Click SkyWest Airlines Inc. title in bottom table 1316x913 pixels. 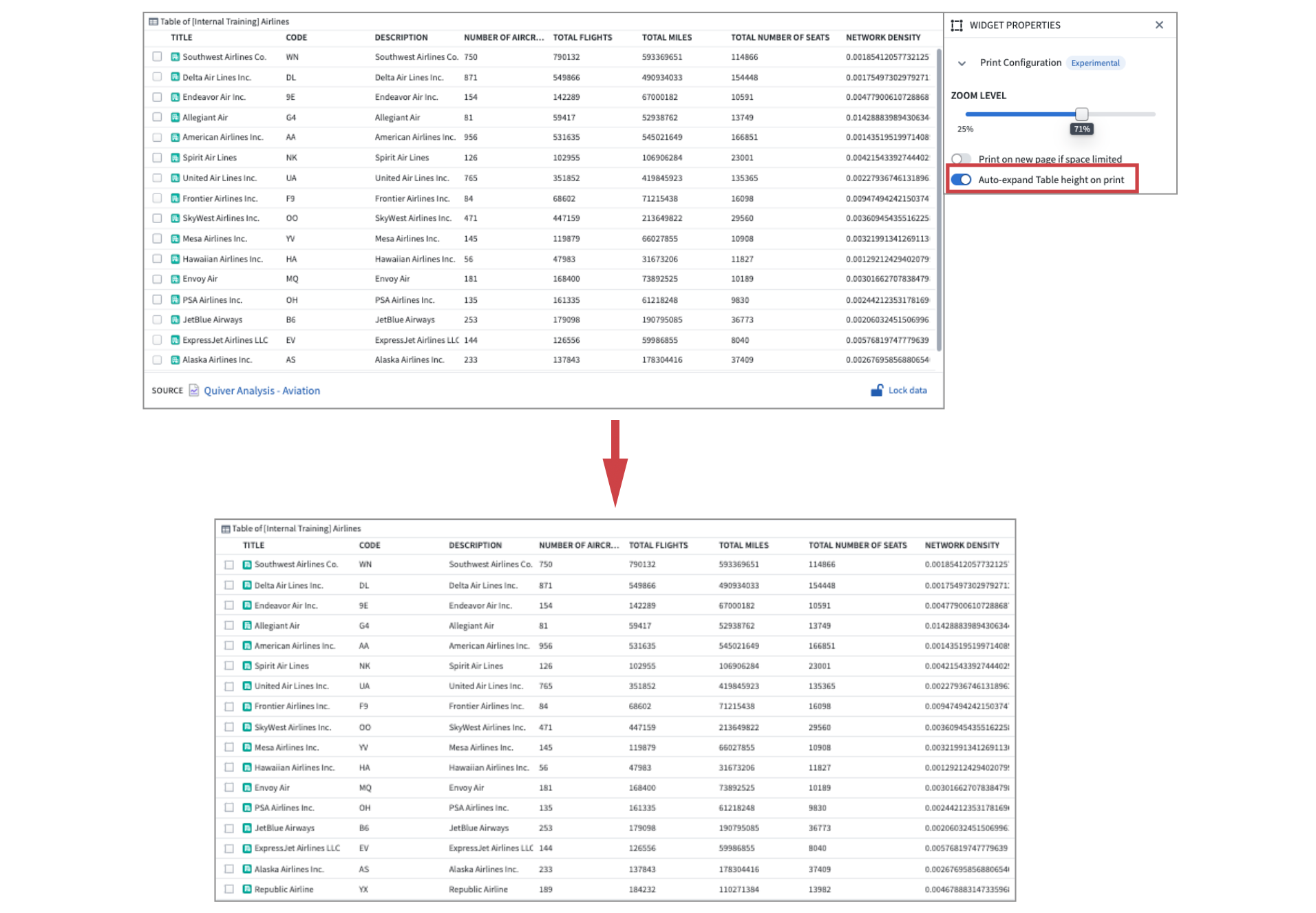pyautogui.click(x=293, y=727)
